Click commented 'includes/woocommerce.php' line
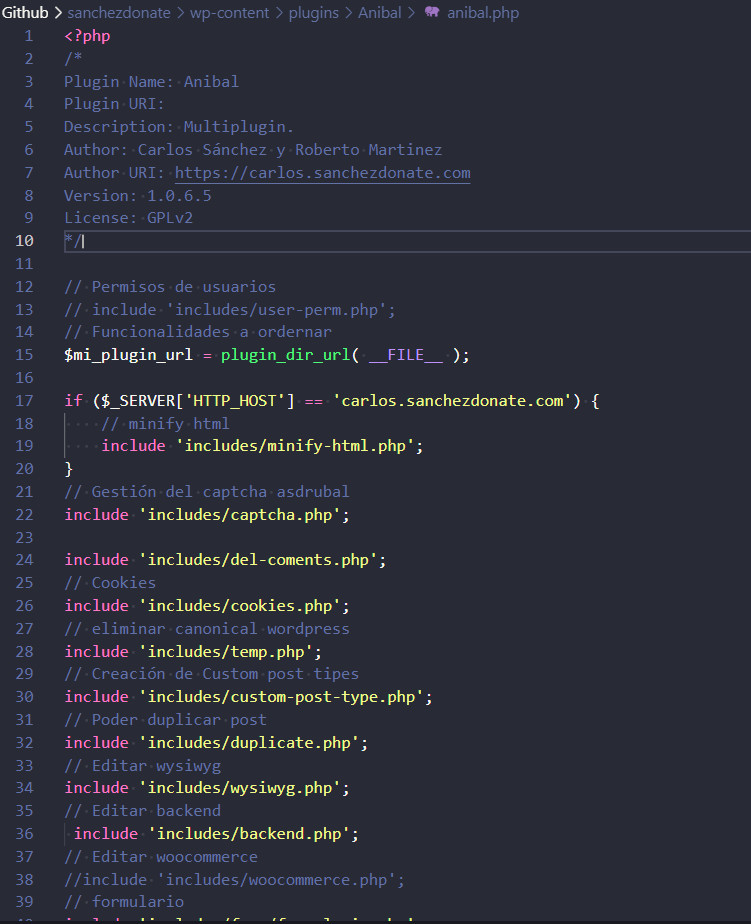Image resolution: width=751 pixels, height=924 pixels. coord(235,880)
